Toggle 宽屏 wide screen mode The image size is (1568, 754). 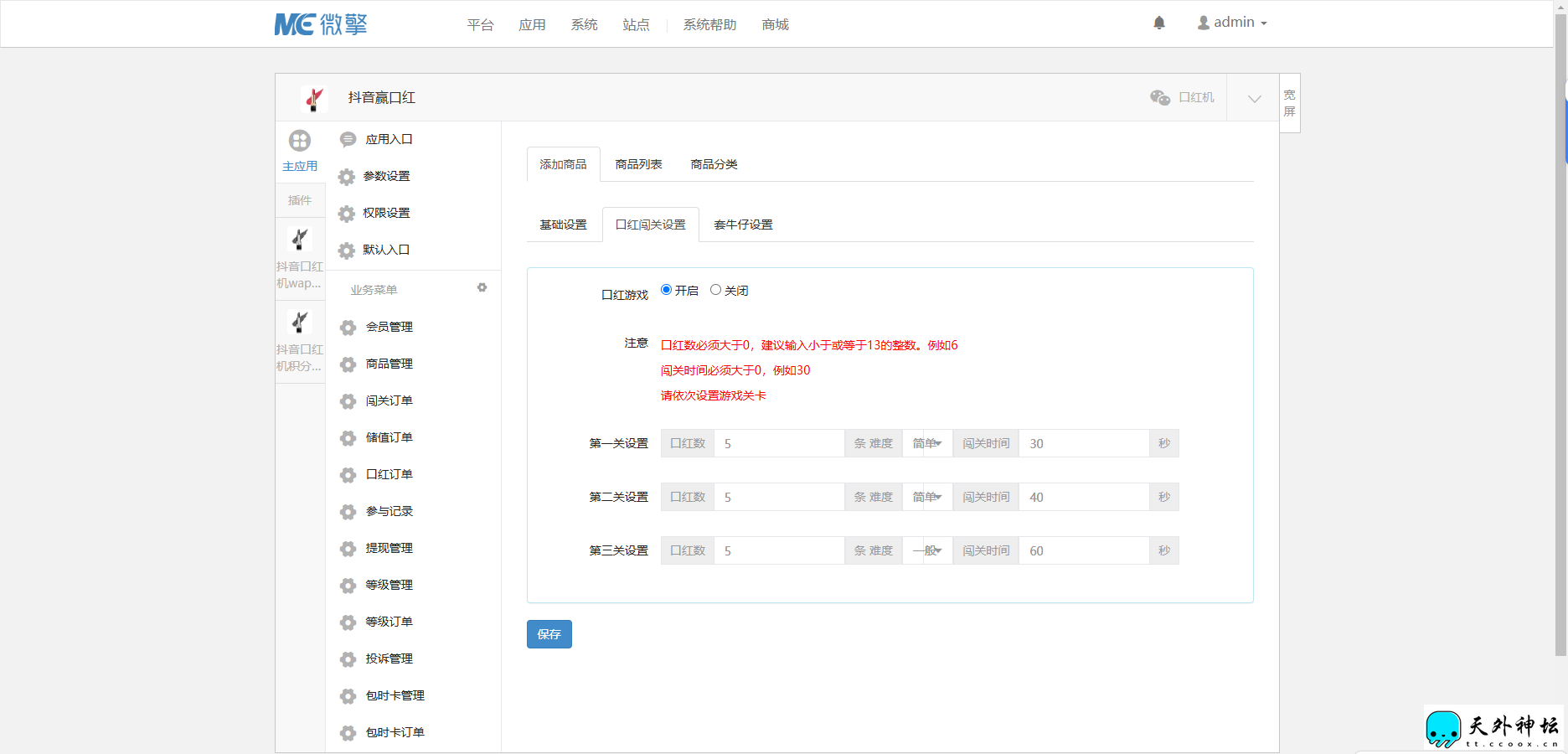coord(1289,103)
